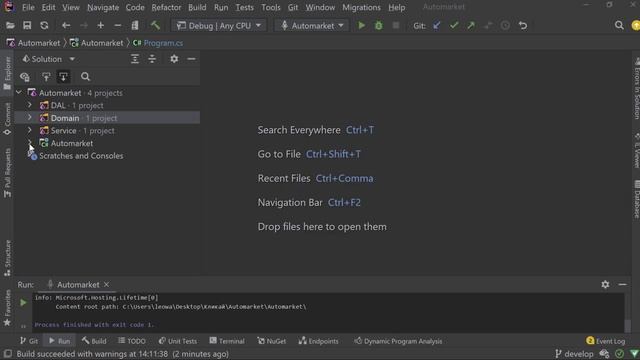This screenshot has height=360, width=640.
Task: Toggle the Pull Requests side window
Action: tap(7, 173)
